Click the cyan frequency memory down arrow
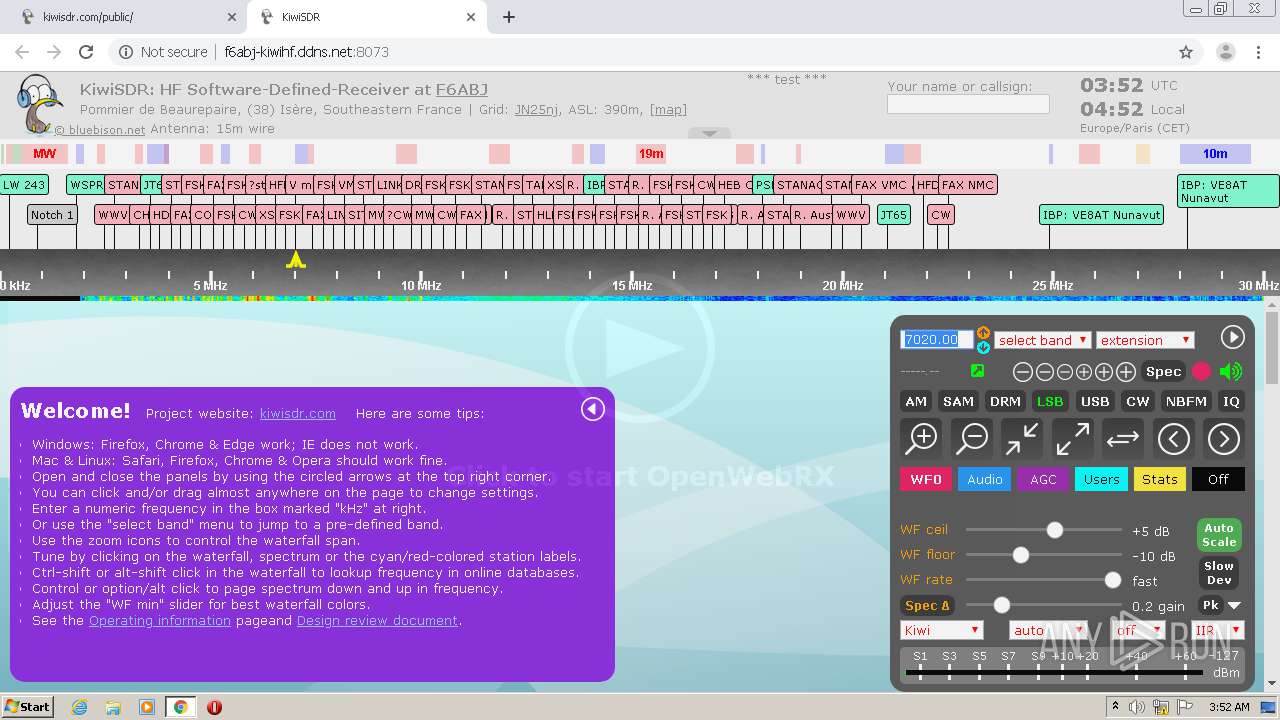Image resolution: width=1280 pixels, height=720 pixels. tap(983, 347)
